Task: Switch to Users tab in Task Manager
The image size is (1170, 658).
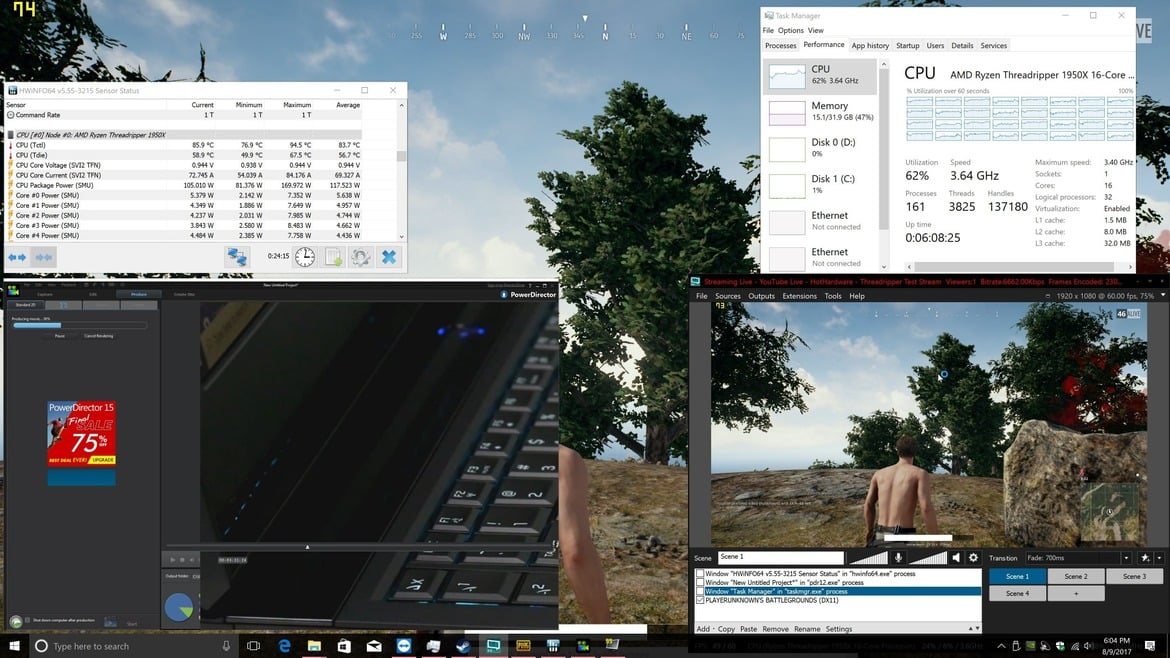Action: [x=935, y=46]
